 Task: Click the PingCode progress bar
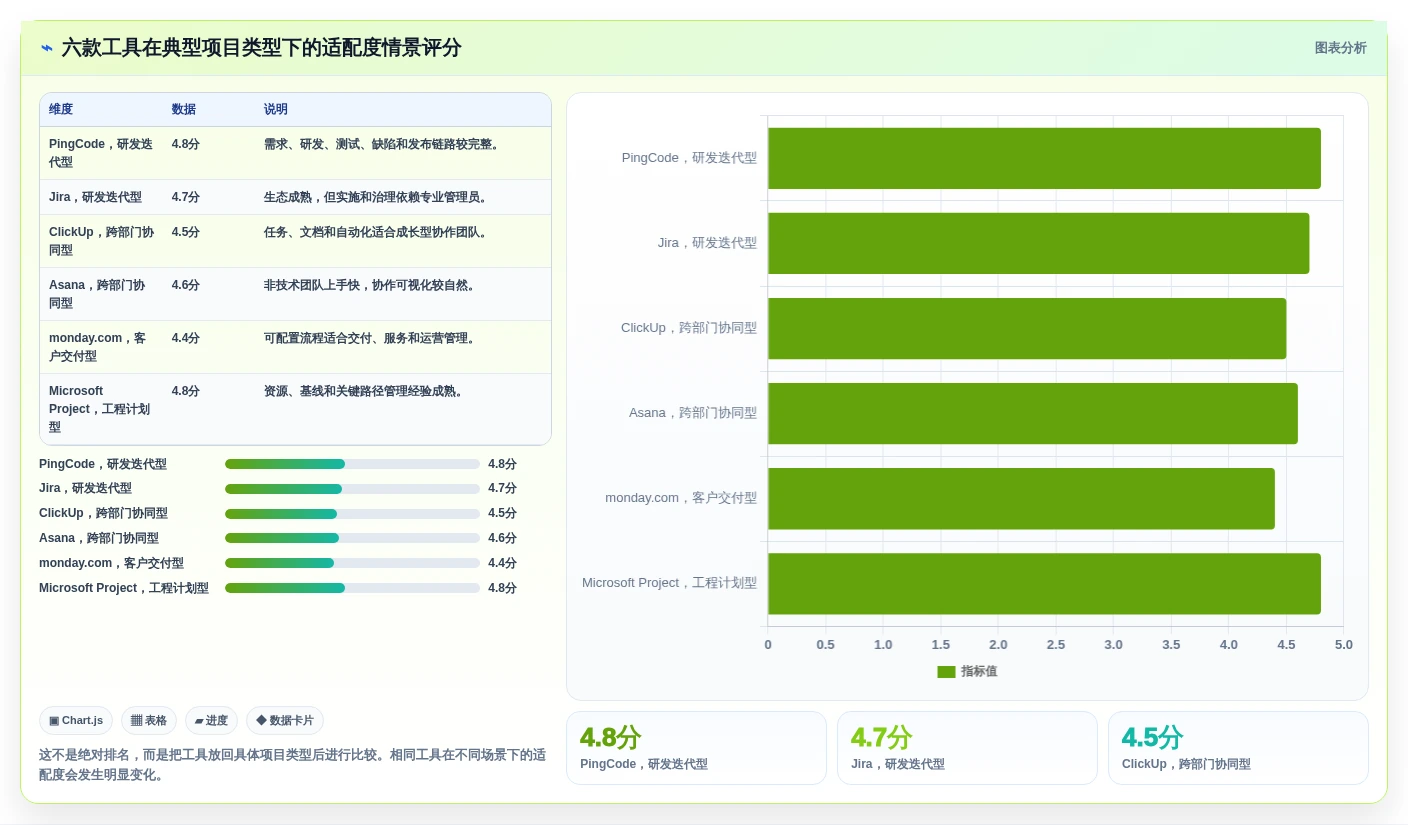pyautogui.click(x=352, y=464)
